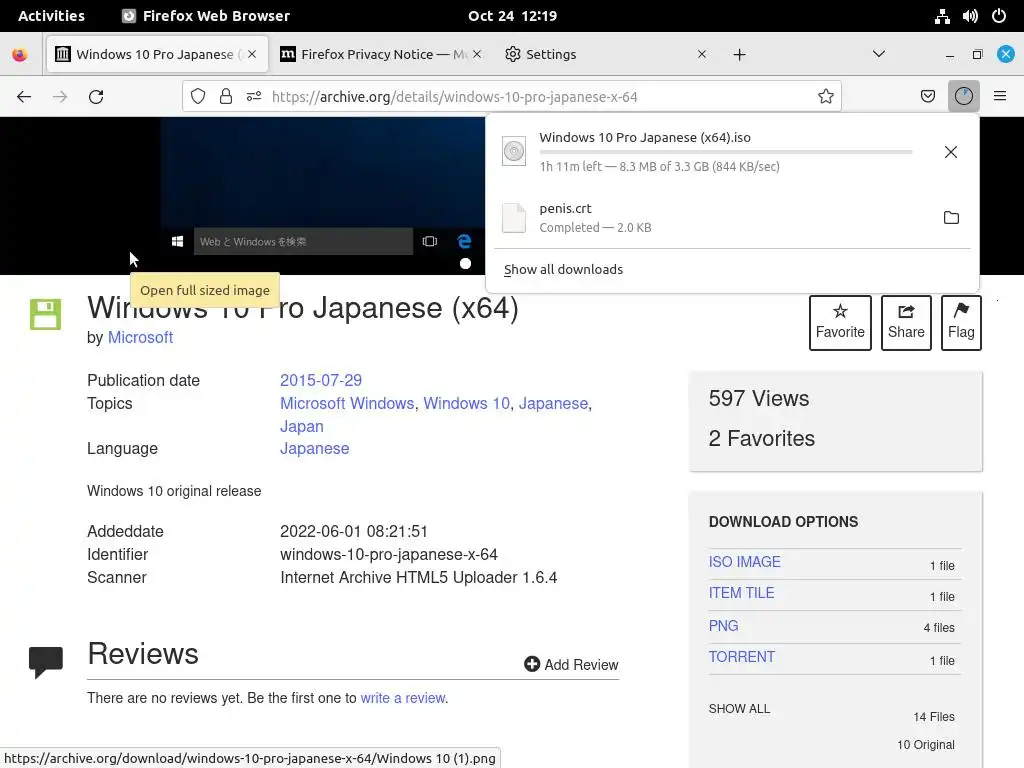Click Show all downloads

coord(563,269)
